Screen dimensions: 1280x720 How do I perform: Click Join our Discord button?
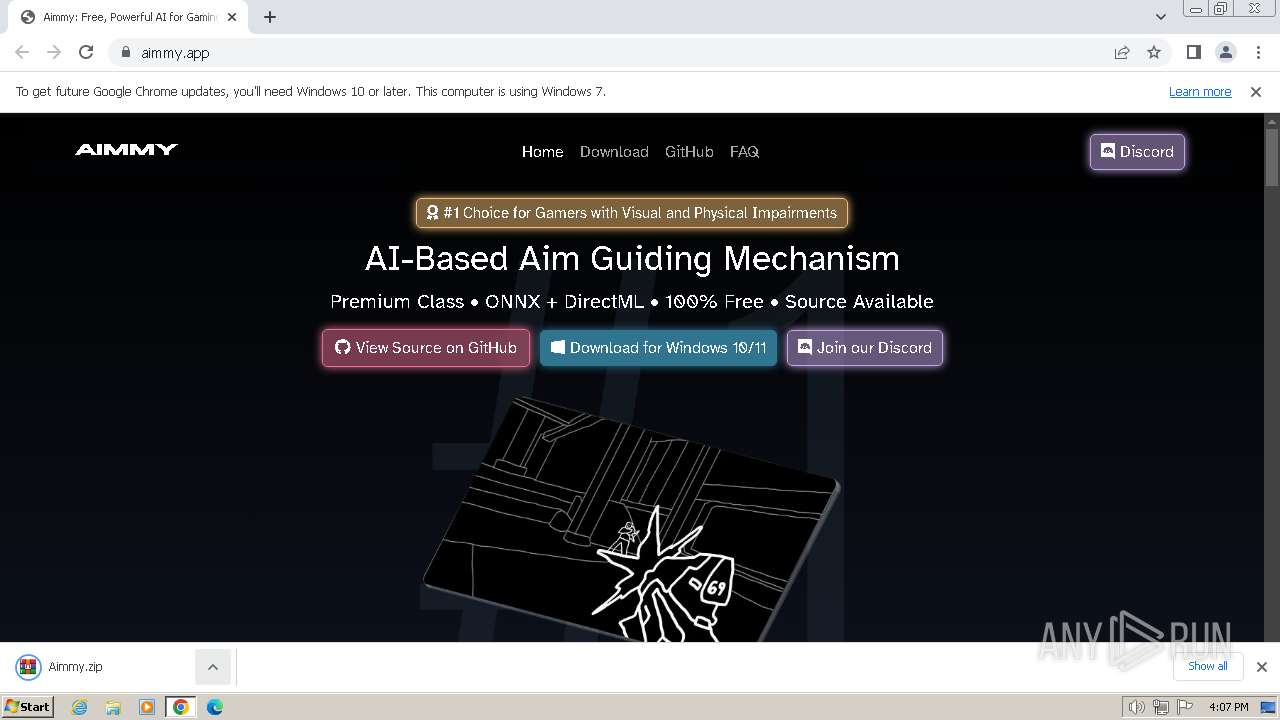864,348
